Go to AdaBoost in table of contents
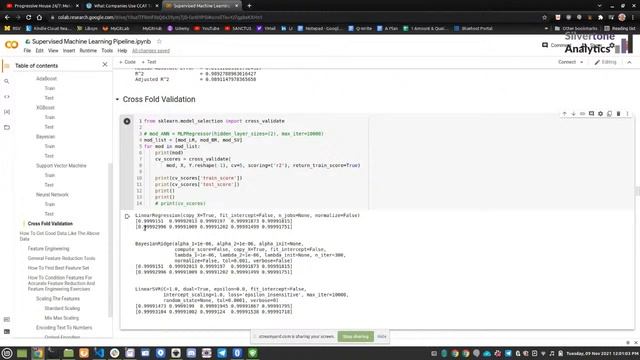The width and height of the screenshot is (640, 360). 46,78
